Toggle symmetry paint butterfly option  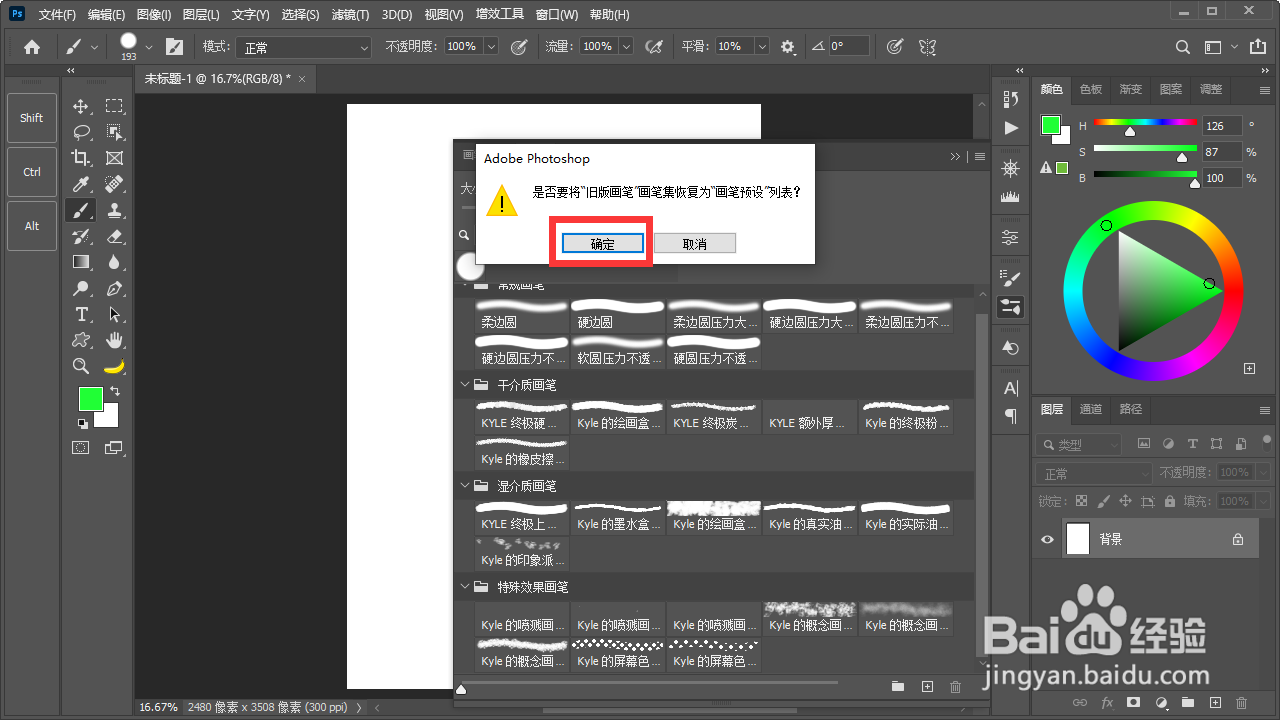927,47
